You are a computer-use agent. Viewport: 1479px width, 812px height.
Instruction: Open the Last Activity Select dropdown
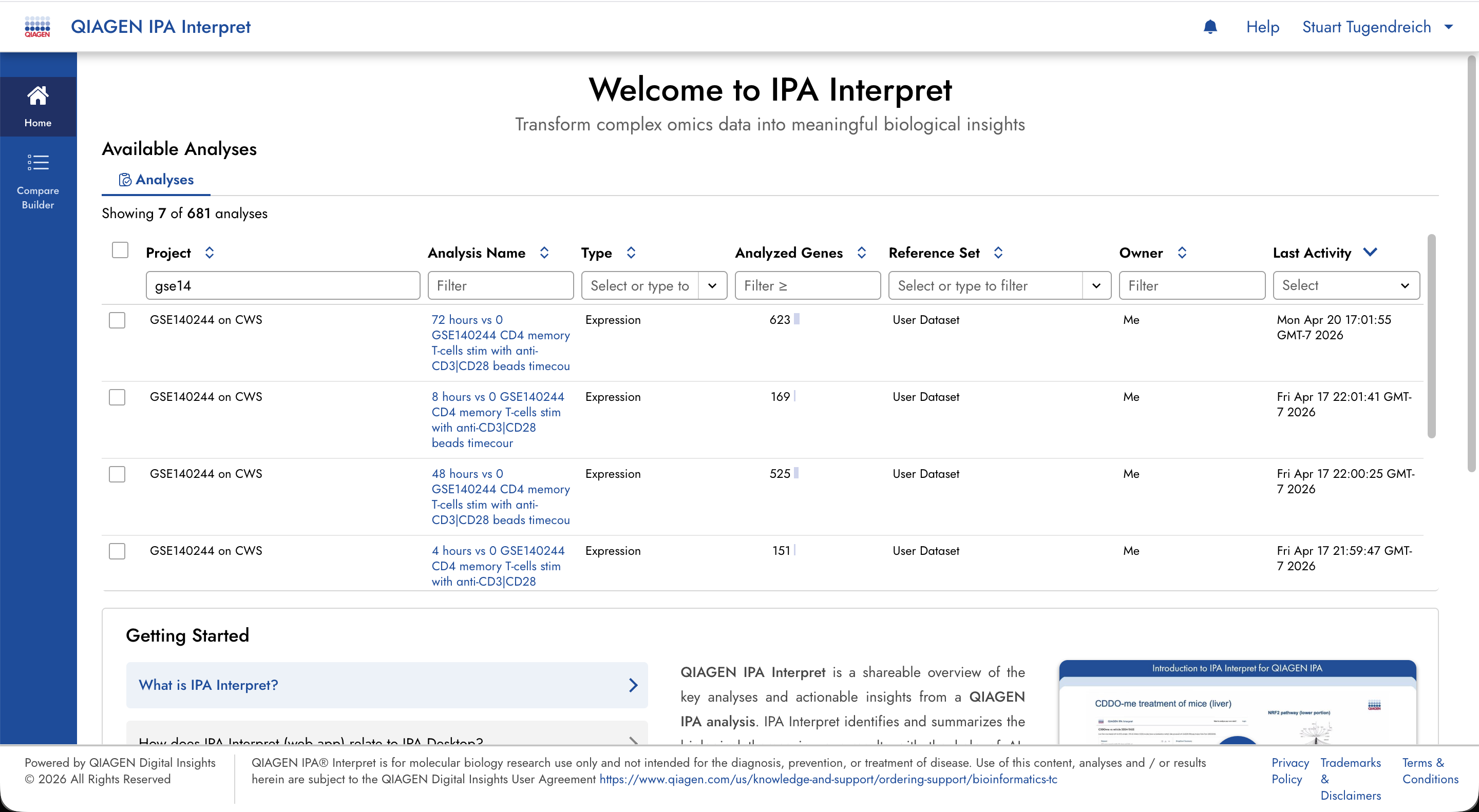point(1347,286)
